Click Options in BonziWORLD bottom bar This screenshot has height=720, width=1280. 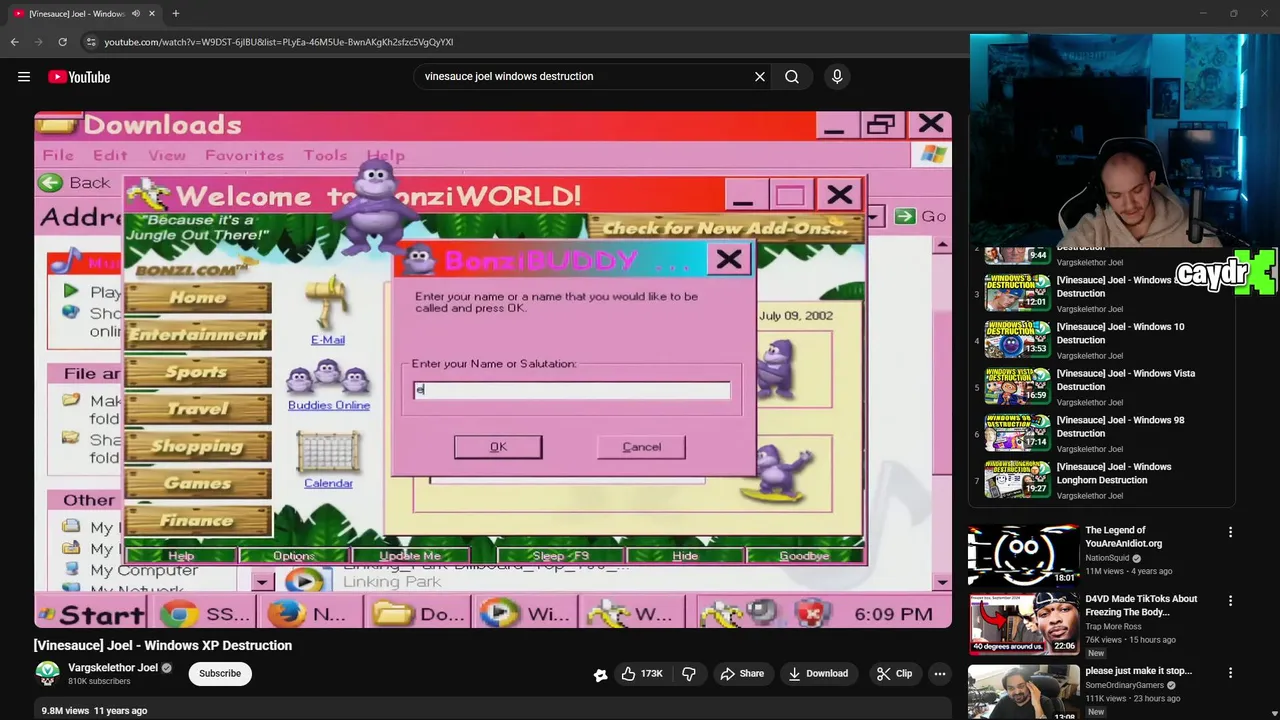pos(294,556)
